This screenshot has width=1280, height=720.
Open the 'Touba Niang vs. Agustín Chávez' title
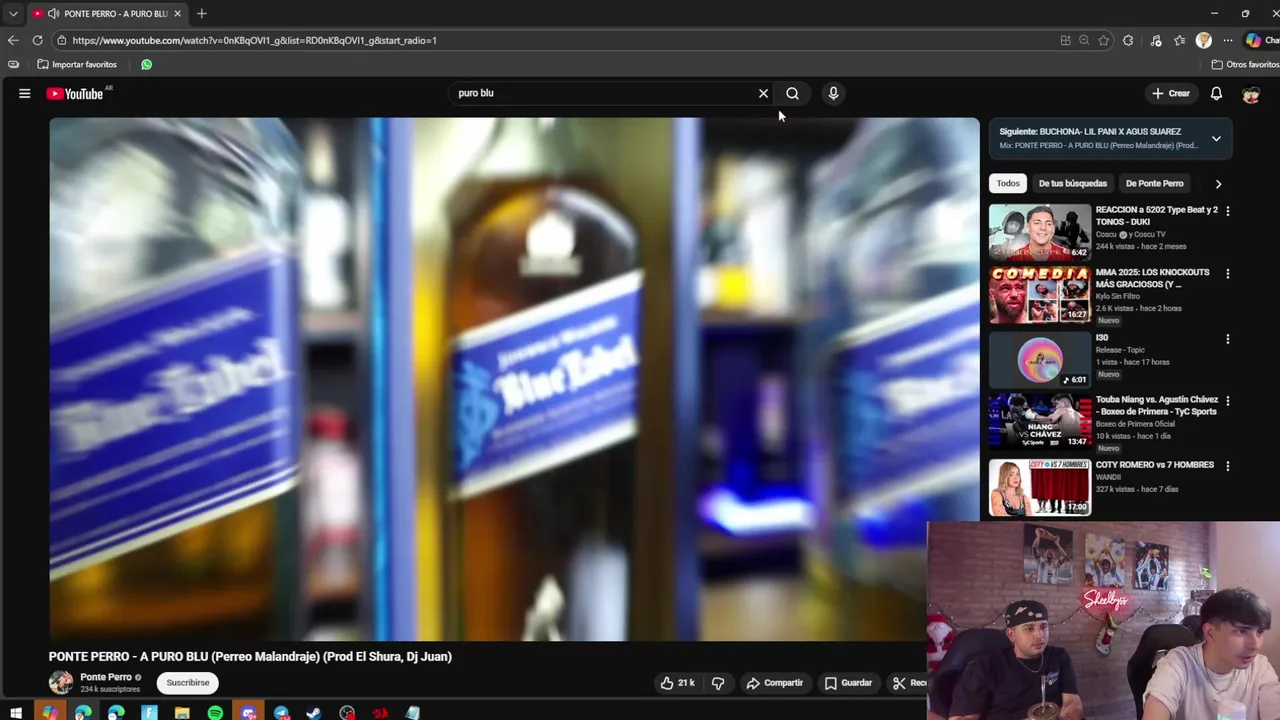click(1156, 405)
